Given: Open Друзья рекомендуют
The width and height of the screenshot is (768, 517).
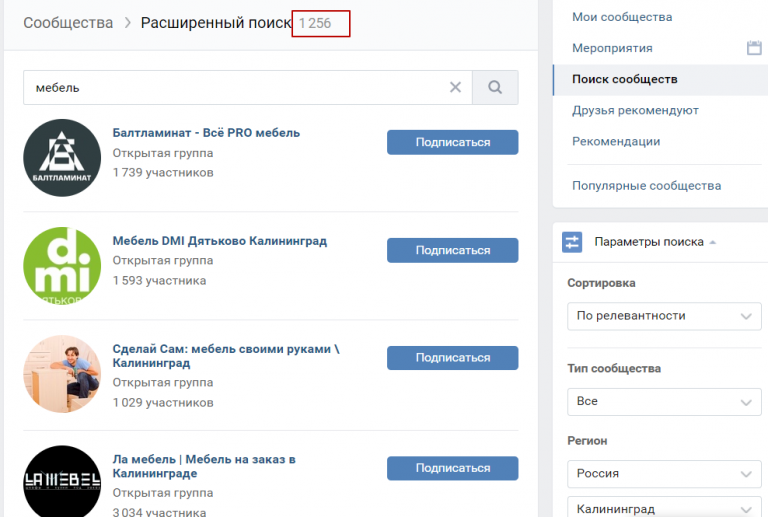Looking at the screenshot, I should [635, 110].
